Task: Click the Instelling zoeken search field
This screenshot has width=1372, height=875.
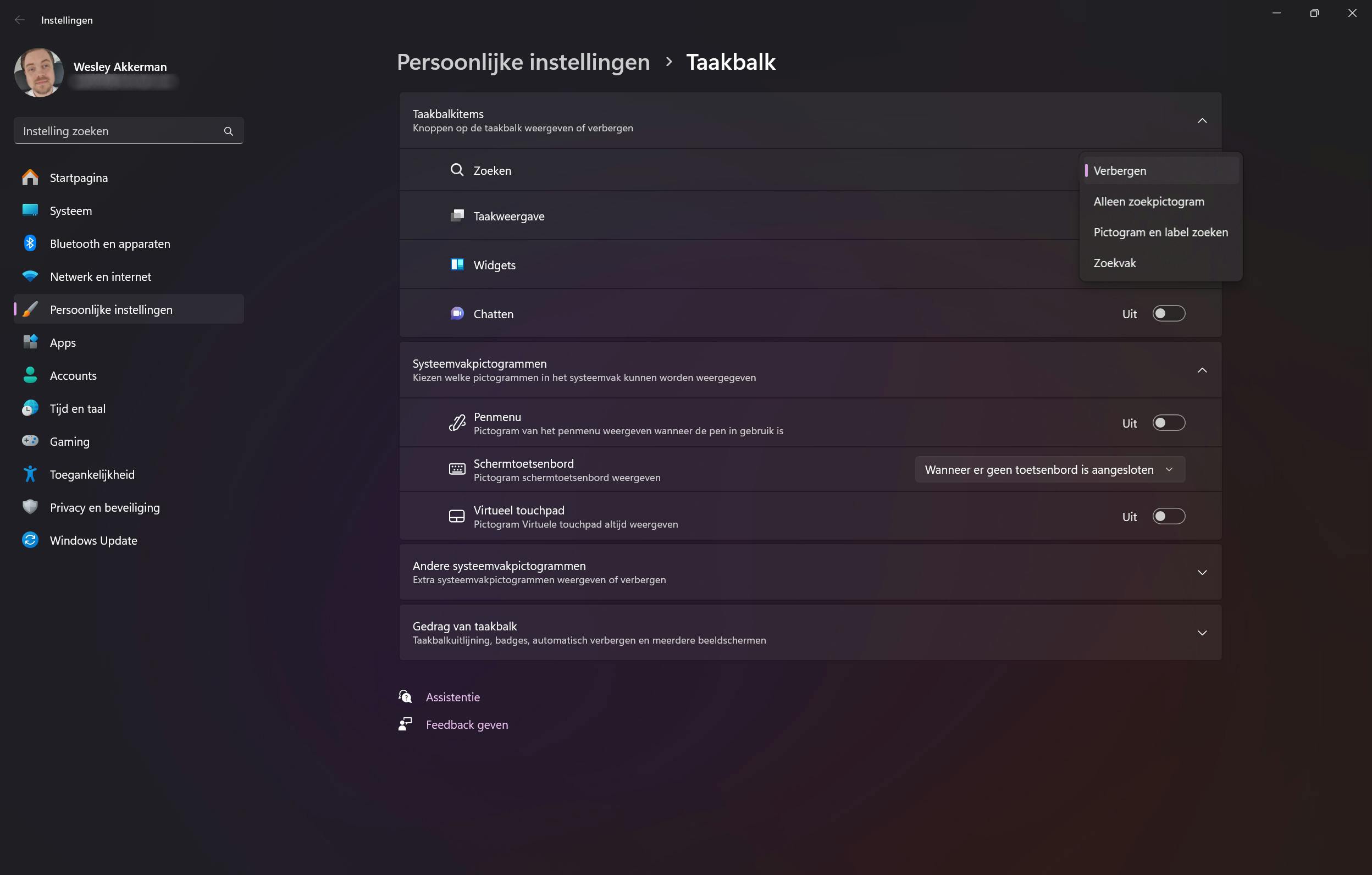Action: point(117,131)
